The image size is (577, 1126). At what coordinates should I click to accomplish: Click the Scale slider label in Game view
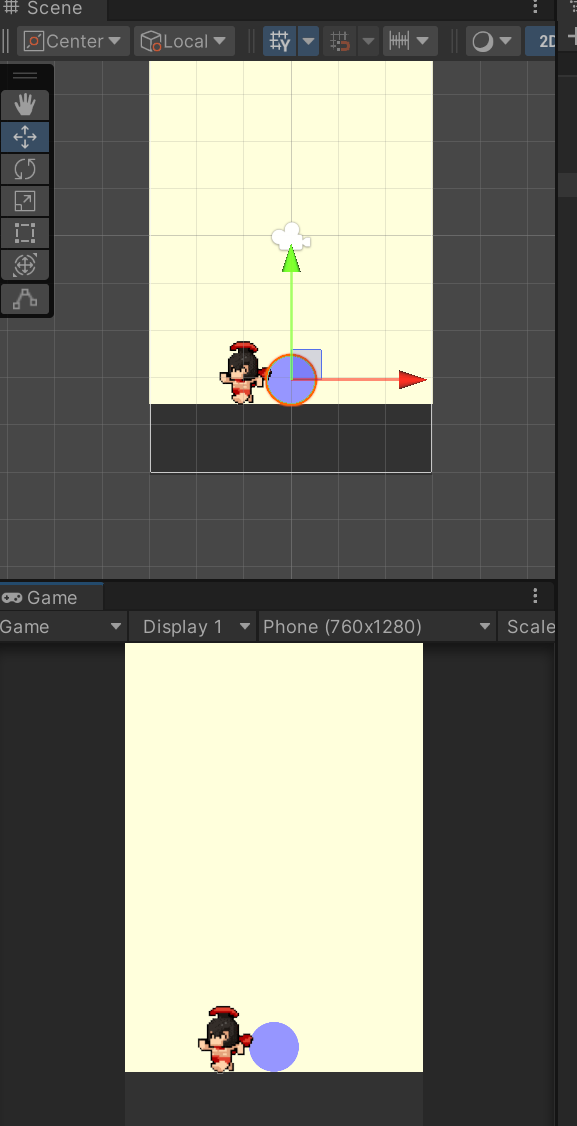tap(530, 627)
